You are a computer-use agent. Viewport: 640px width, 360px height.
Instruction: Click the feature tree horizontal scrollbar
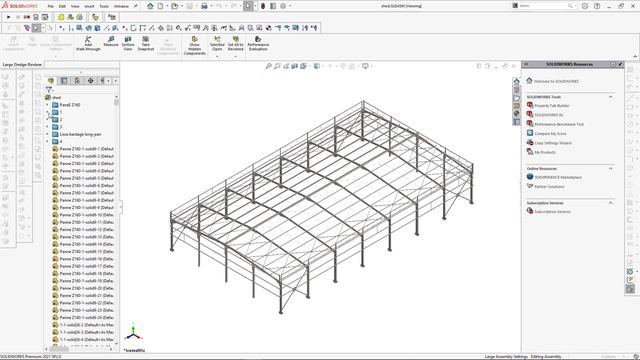[x=59, y=349]
